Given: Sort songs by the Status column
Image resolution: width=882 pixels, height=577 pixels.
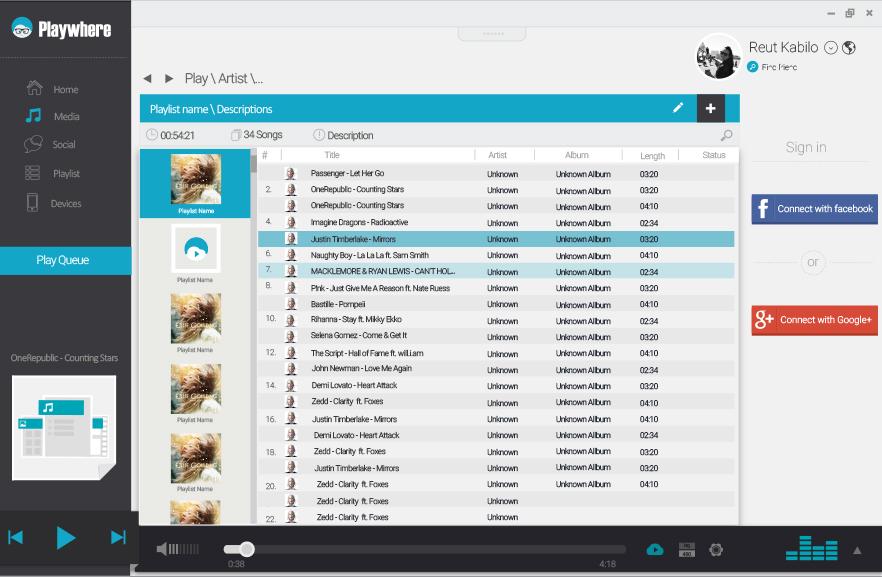Looking at the screenshot, I should [714, 155].
